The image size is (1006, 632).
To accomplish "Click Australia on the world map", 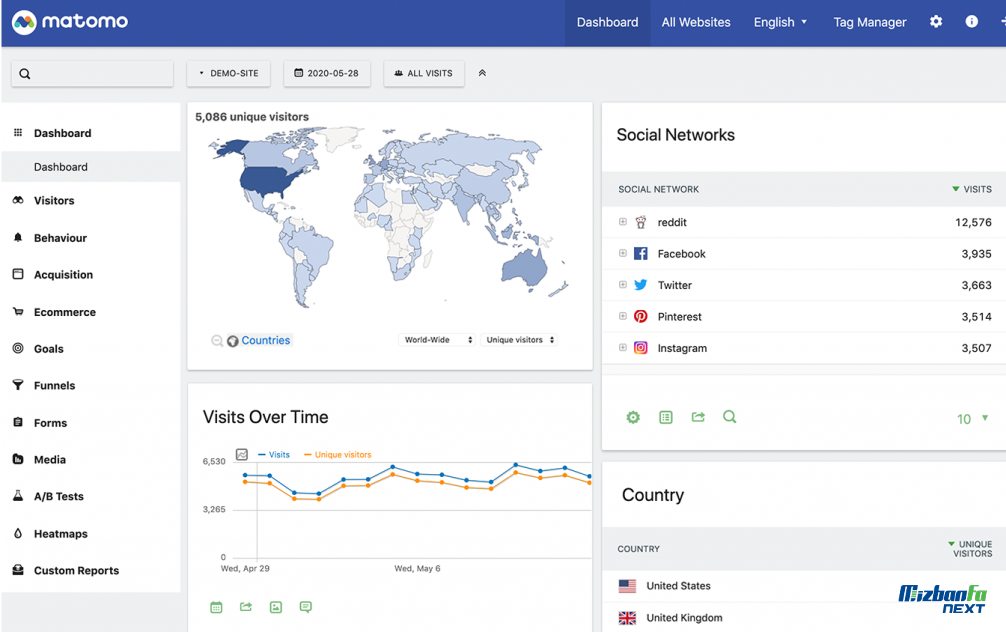I will tap(524, 266).
